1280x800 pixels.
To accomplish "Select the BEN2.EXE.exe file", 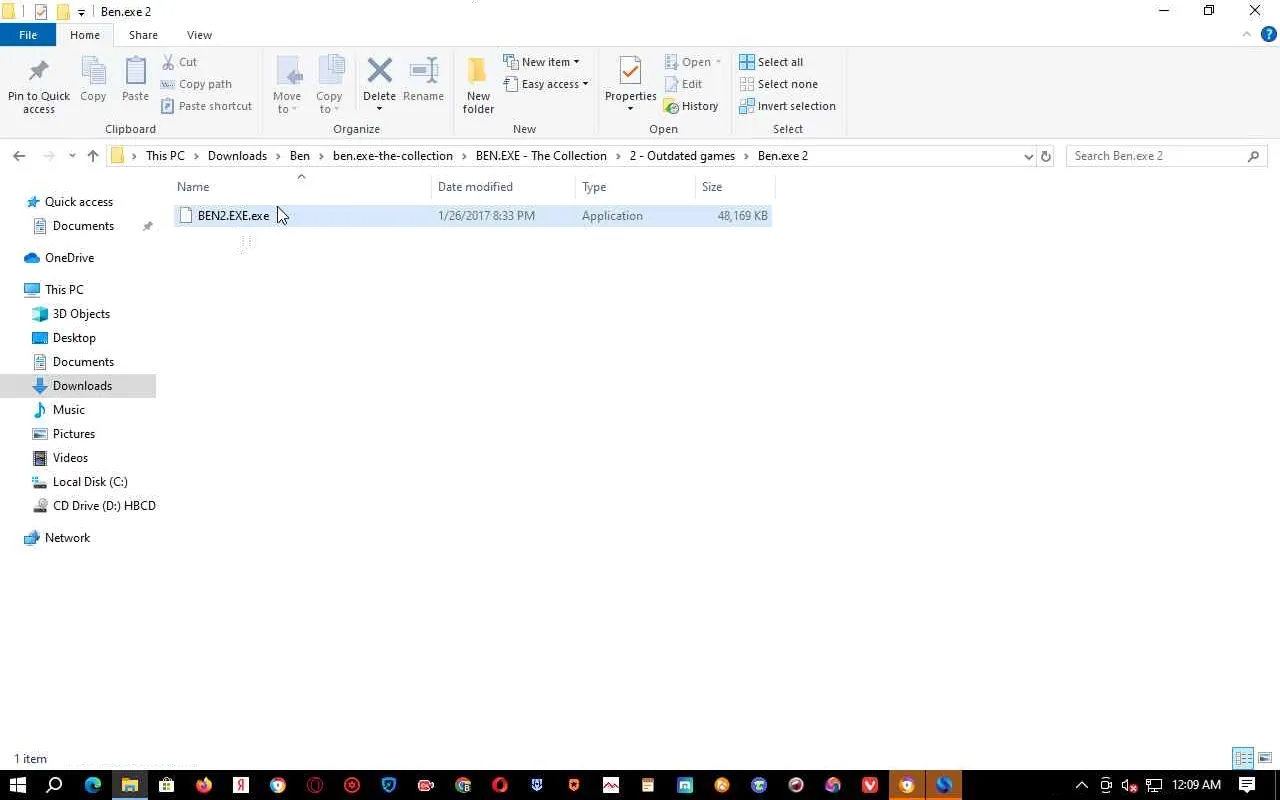I will 473,216.
